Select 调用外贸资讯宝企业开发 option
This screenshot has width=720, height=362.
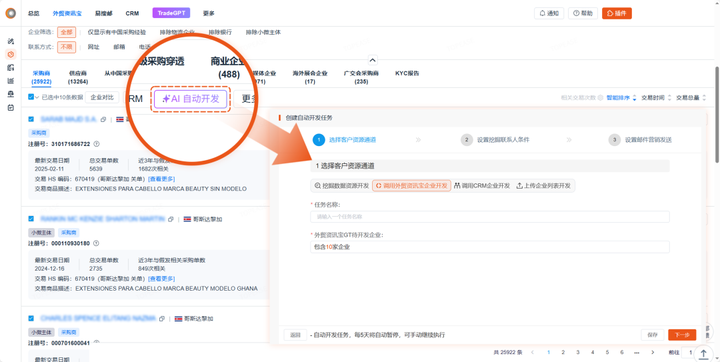[x=411, y=186]
